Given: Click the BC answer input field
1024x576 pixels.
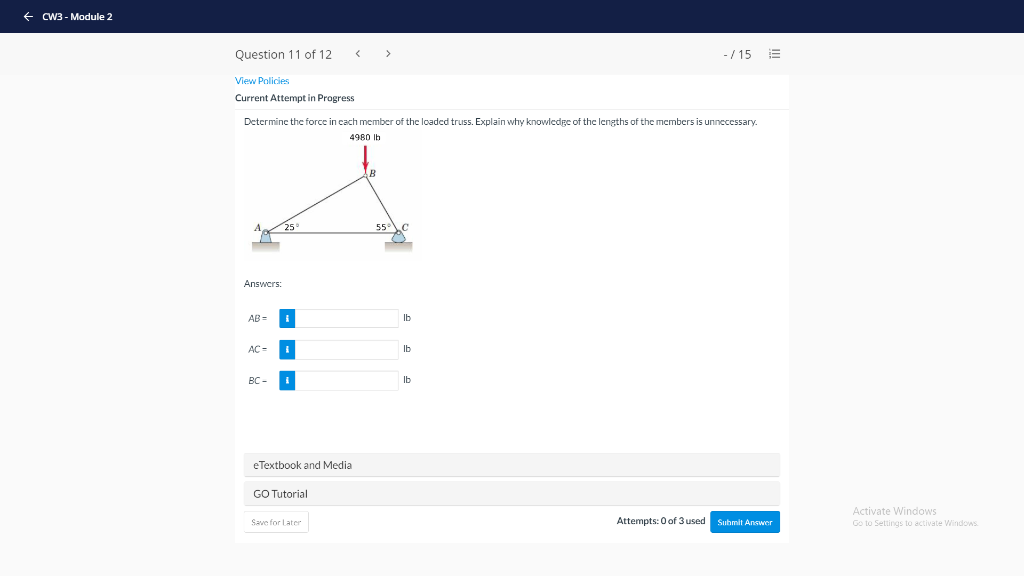Looking at the screenshot, I should click(345, 380).
